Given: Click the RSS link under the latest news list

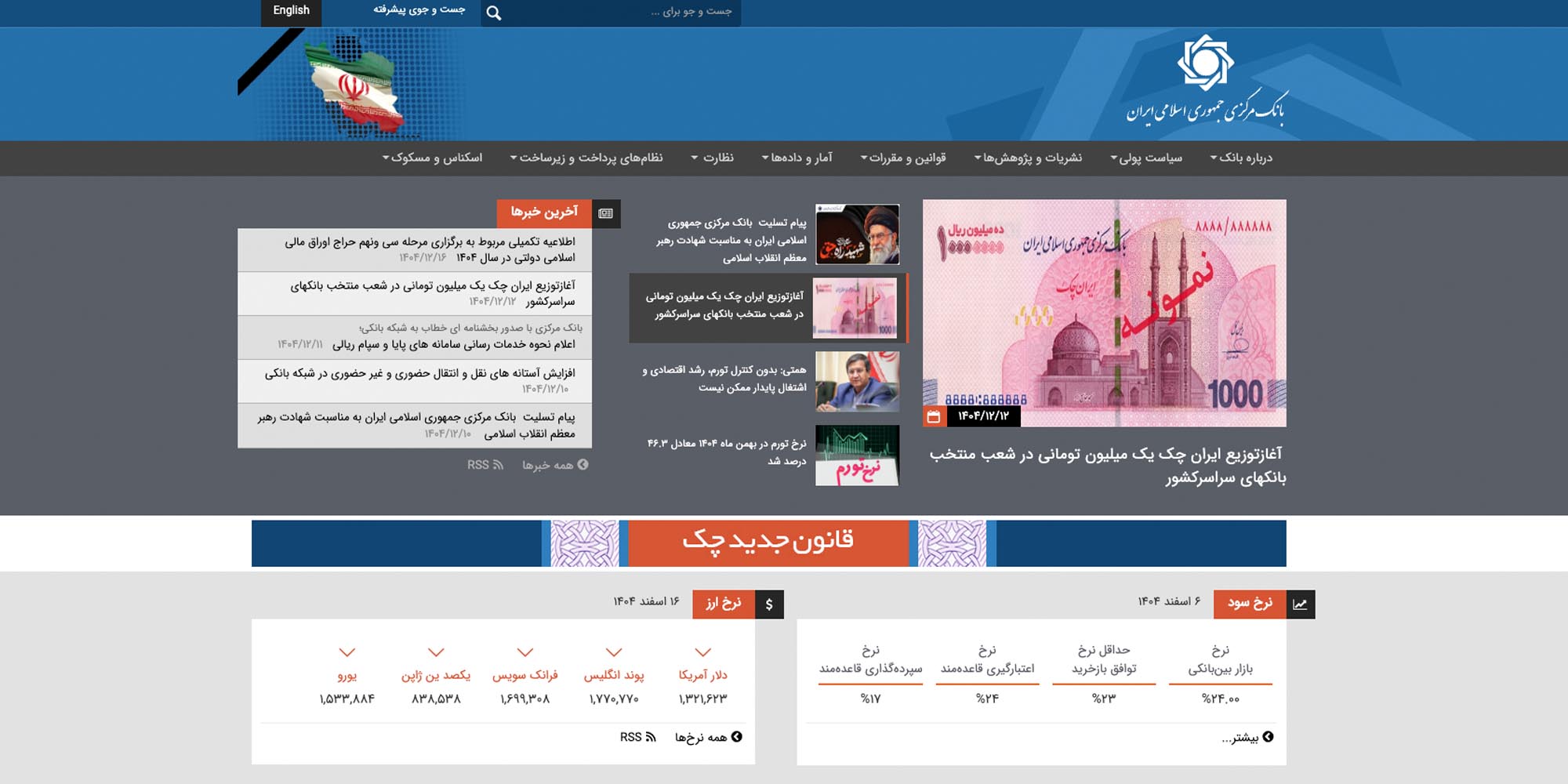Looking at the screenshot, I should click(x=485, y=465).
